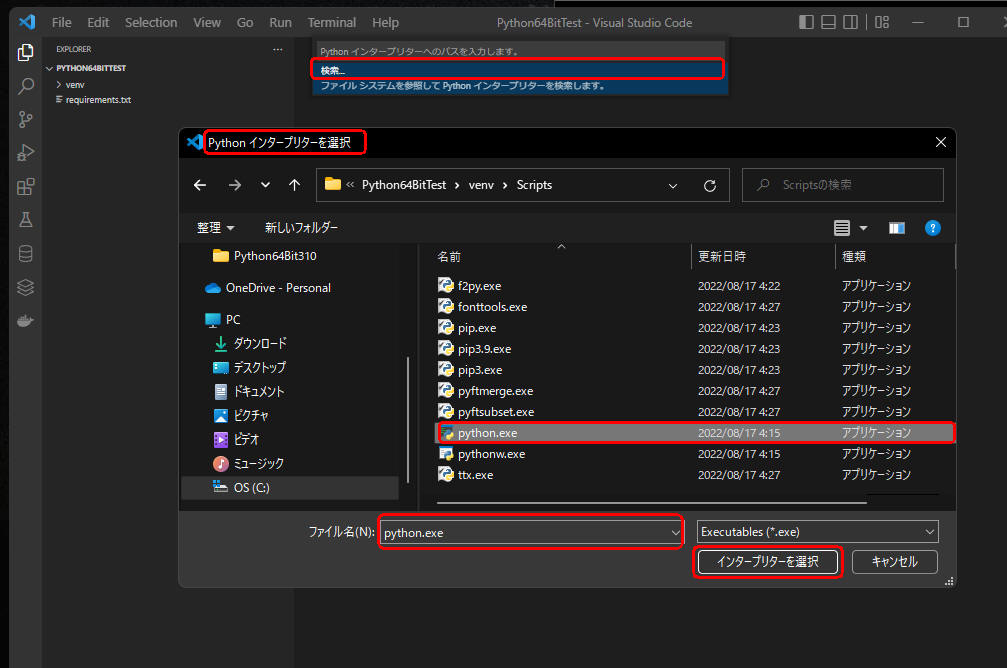
Task: Open the Explorer view in activity bar
Action: [26, 52]
